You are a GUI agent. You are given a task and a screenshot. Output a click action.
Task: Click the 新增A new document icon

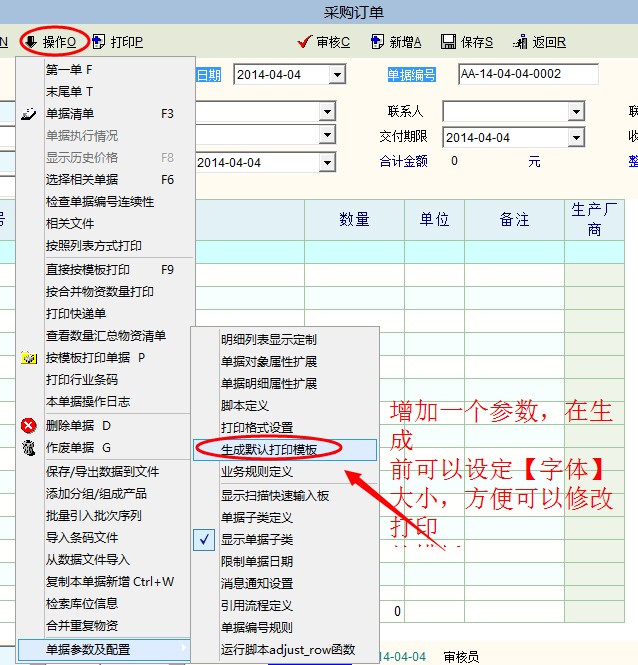(x=377, y=42)
